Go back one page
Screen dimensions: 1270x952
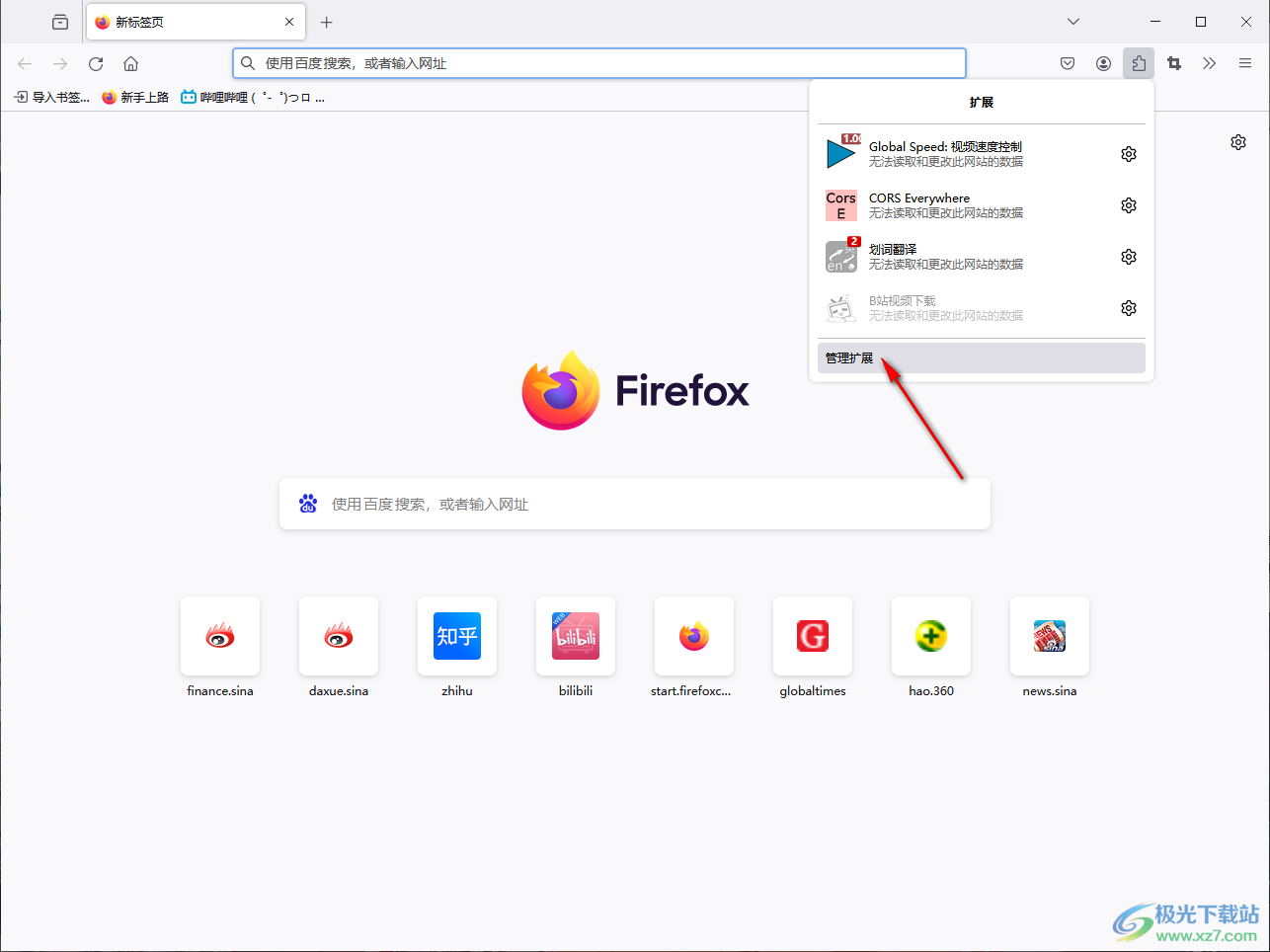[25, 63]
